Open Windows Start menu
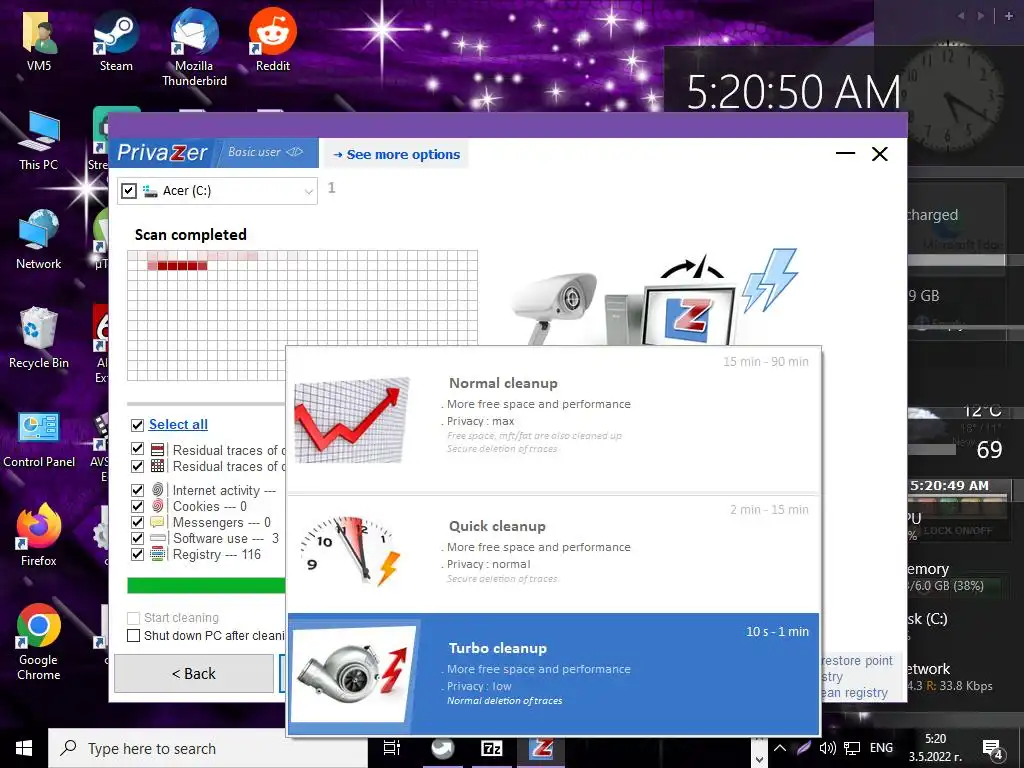This screenshot has height=768, width=1024. [x=24, y=748]
